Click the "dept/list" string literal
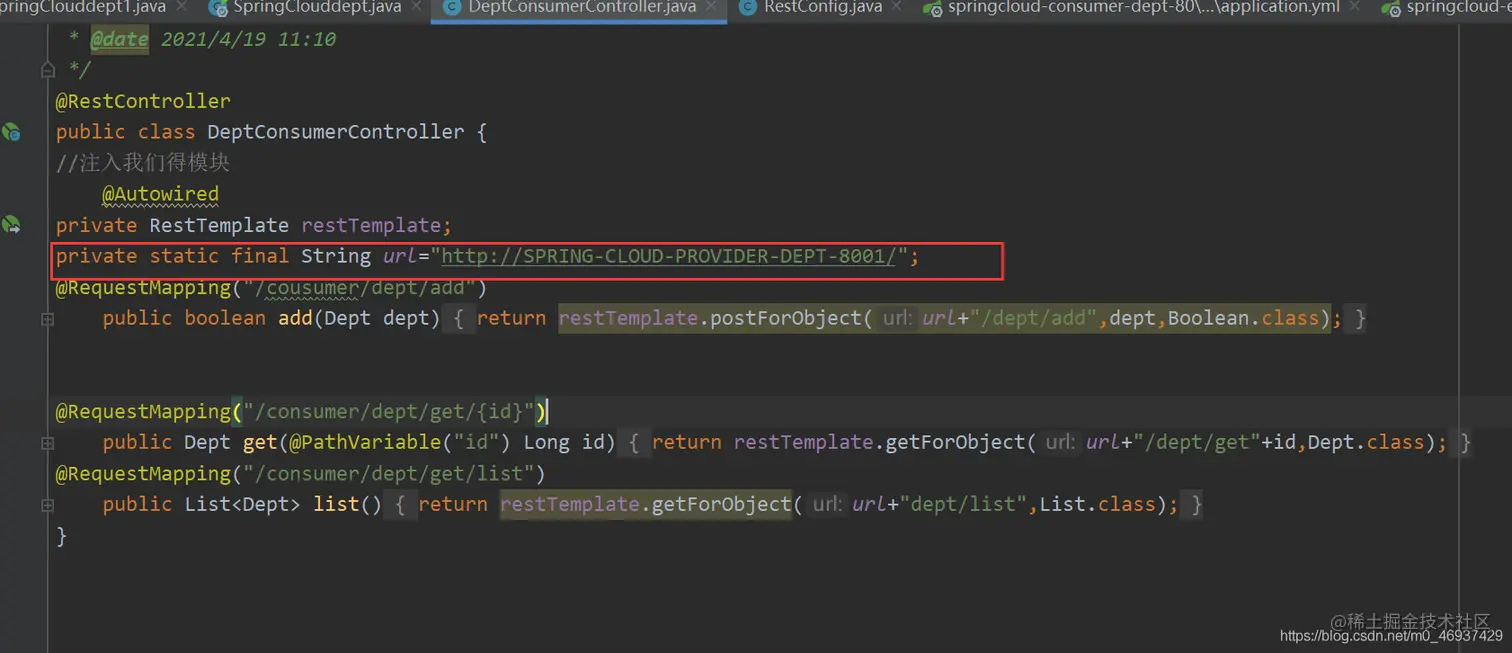1512x653 pixels. pos(964,504)
